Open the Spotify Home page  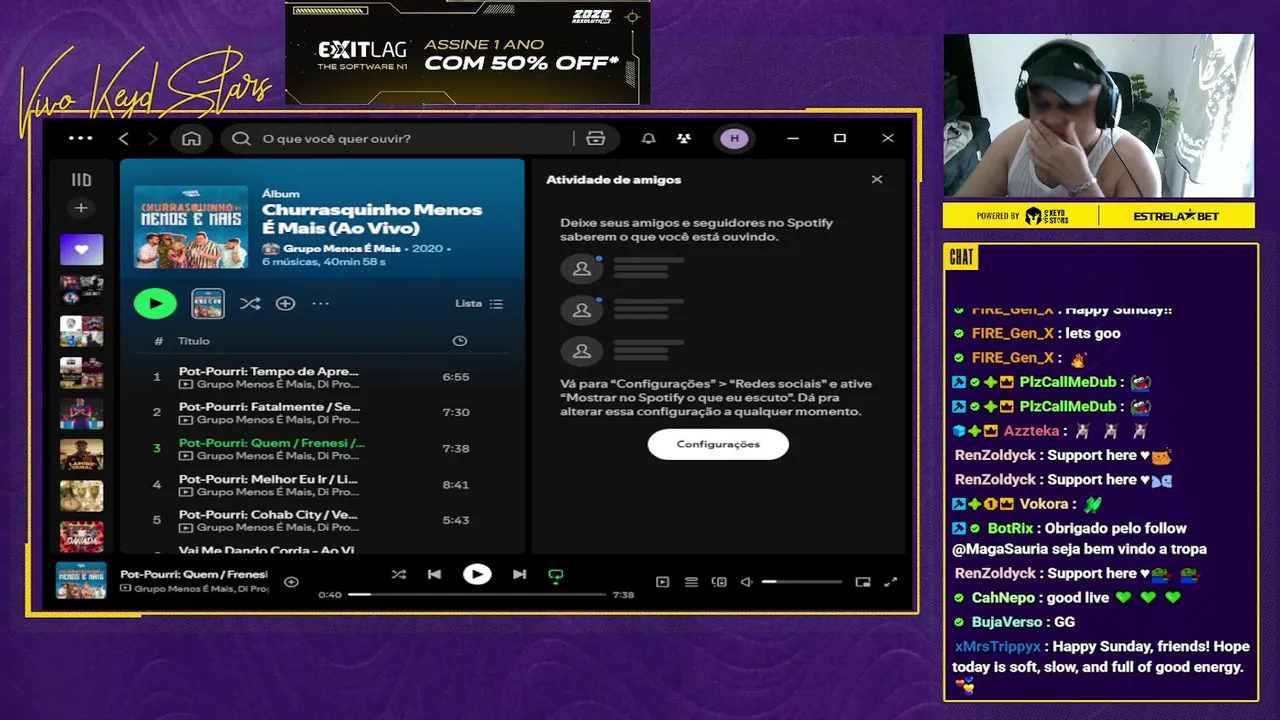[x=191, y=138]
